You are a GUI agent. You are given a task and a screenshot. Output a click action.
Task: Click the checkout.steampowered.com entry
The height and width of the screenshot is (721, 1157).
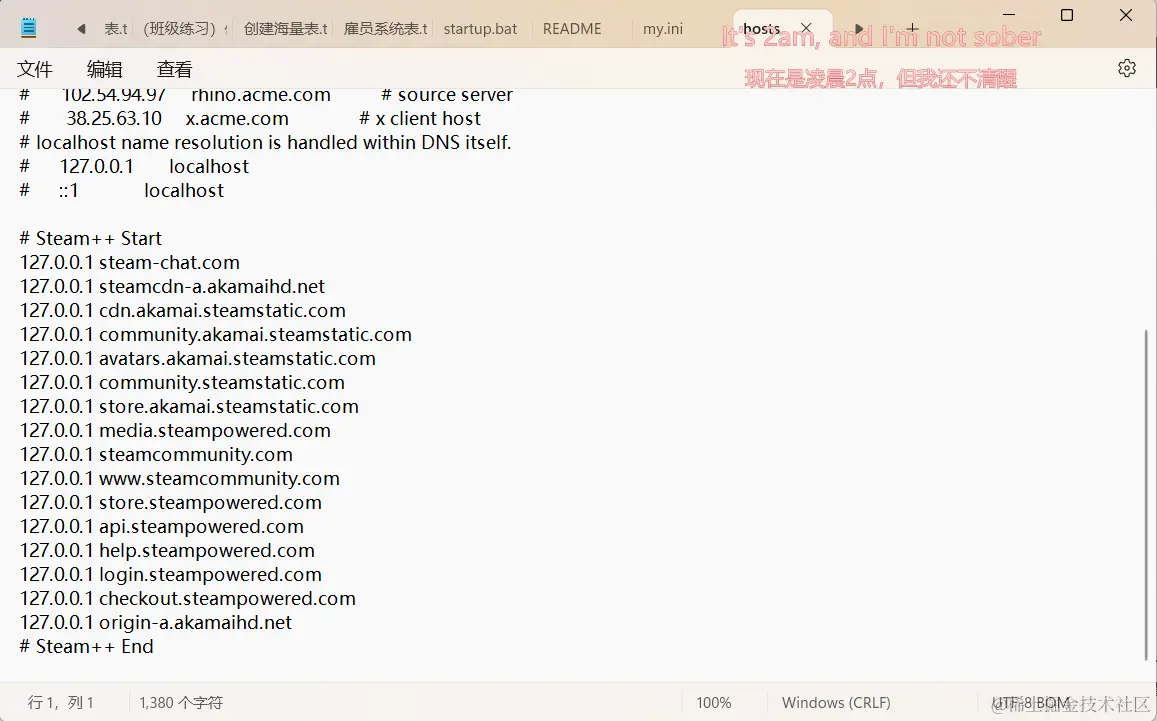pyautogui.click(x=187, y=598)
